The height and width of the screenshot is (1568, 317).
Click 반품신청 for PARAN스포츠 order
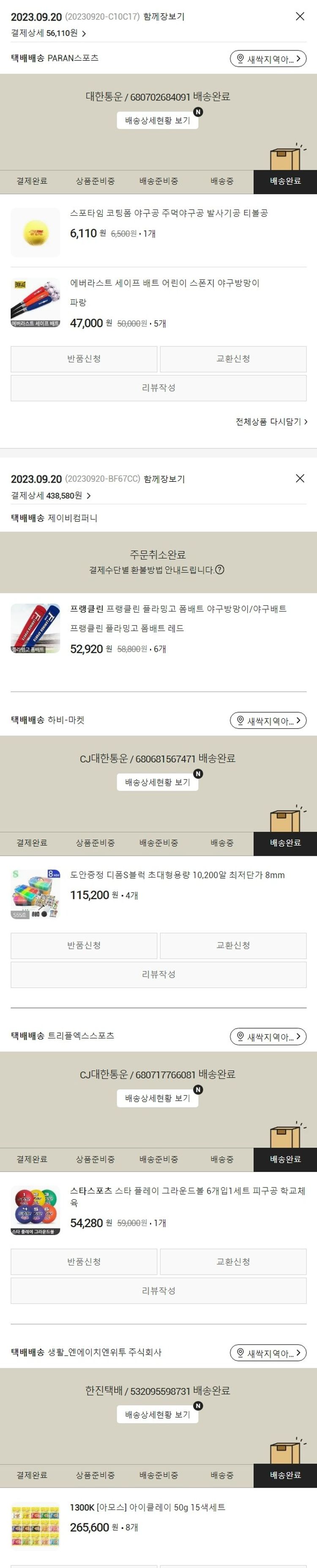84,359
